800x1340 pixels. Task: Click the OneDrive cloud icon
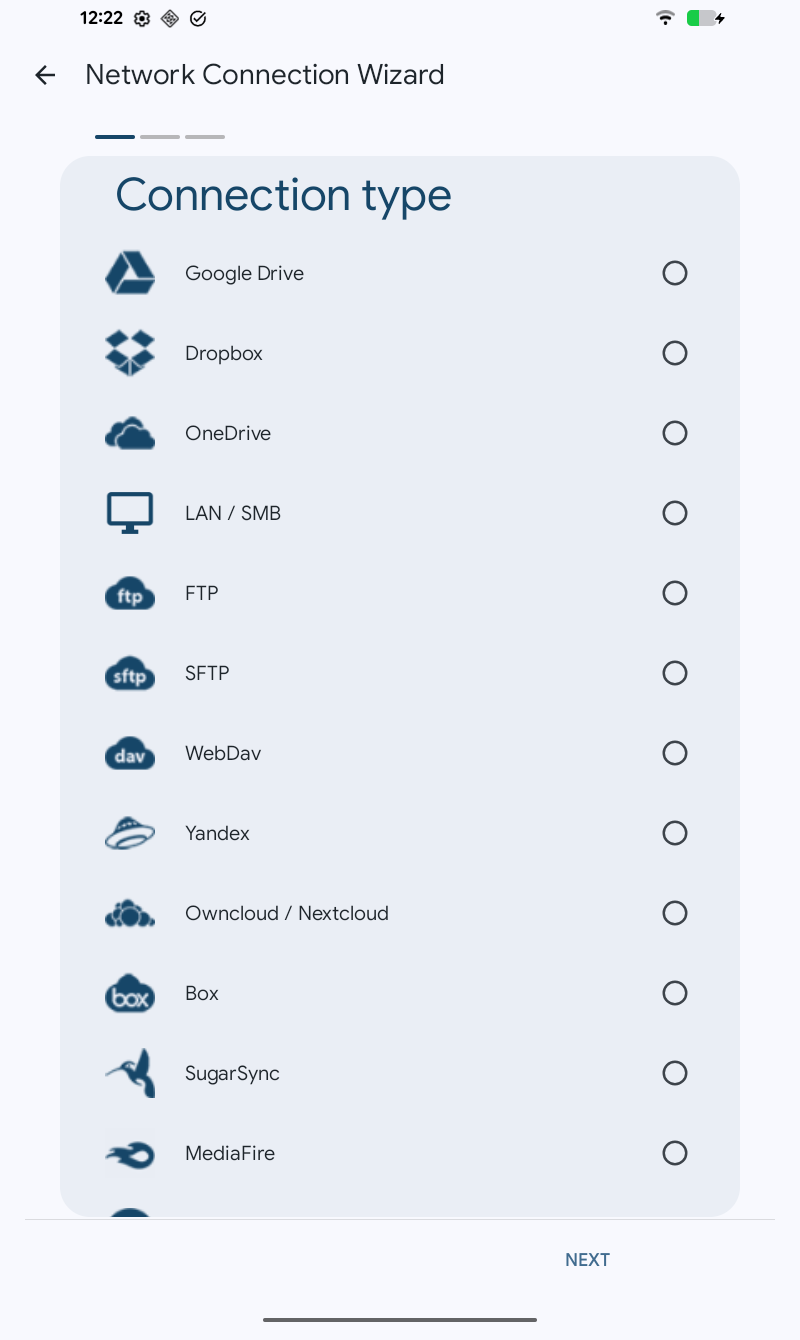(130, 433)
